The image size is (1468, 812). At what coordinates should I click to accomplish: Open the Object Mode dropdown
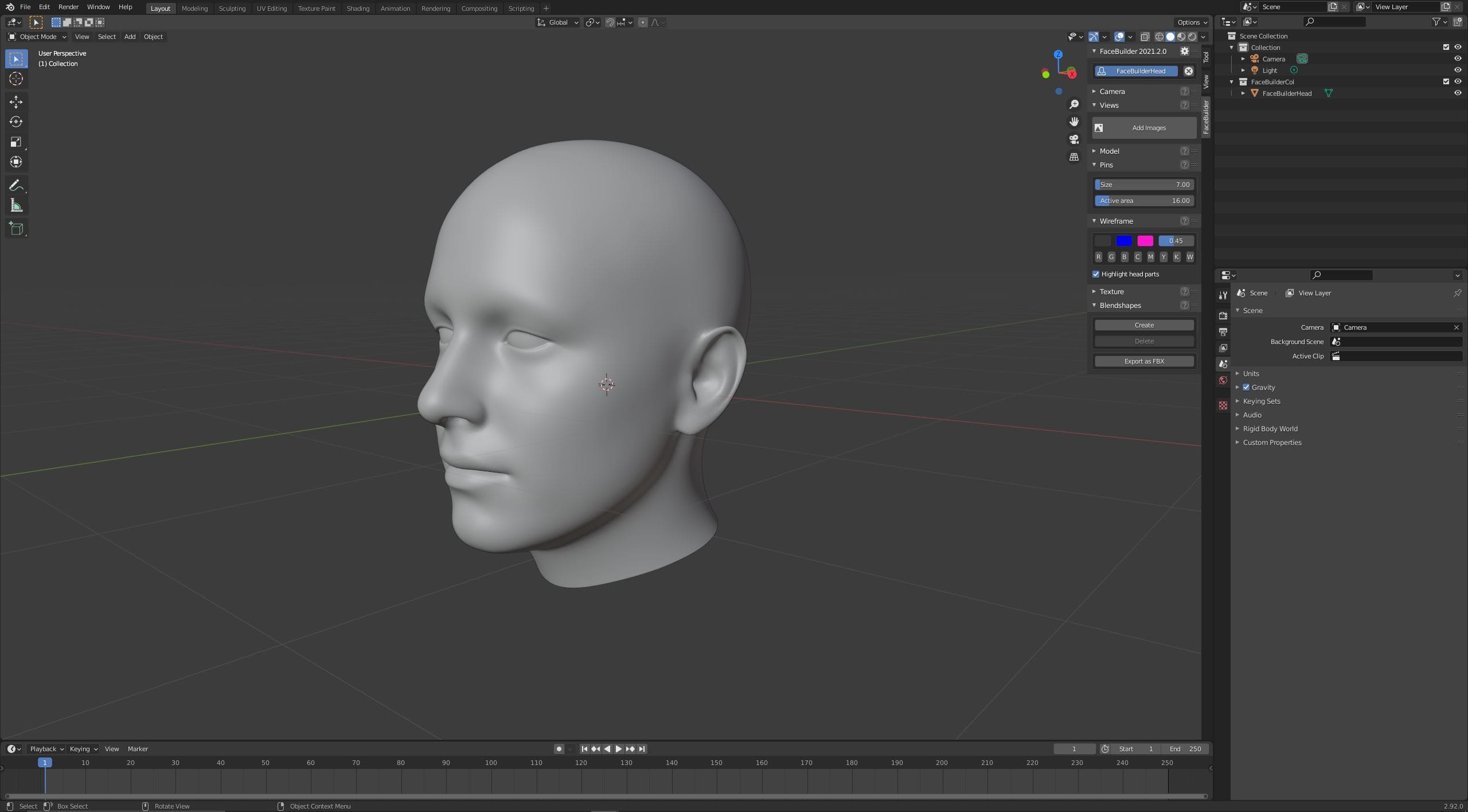click(37, 37)
